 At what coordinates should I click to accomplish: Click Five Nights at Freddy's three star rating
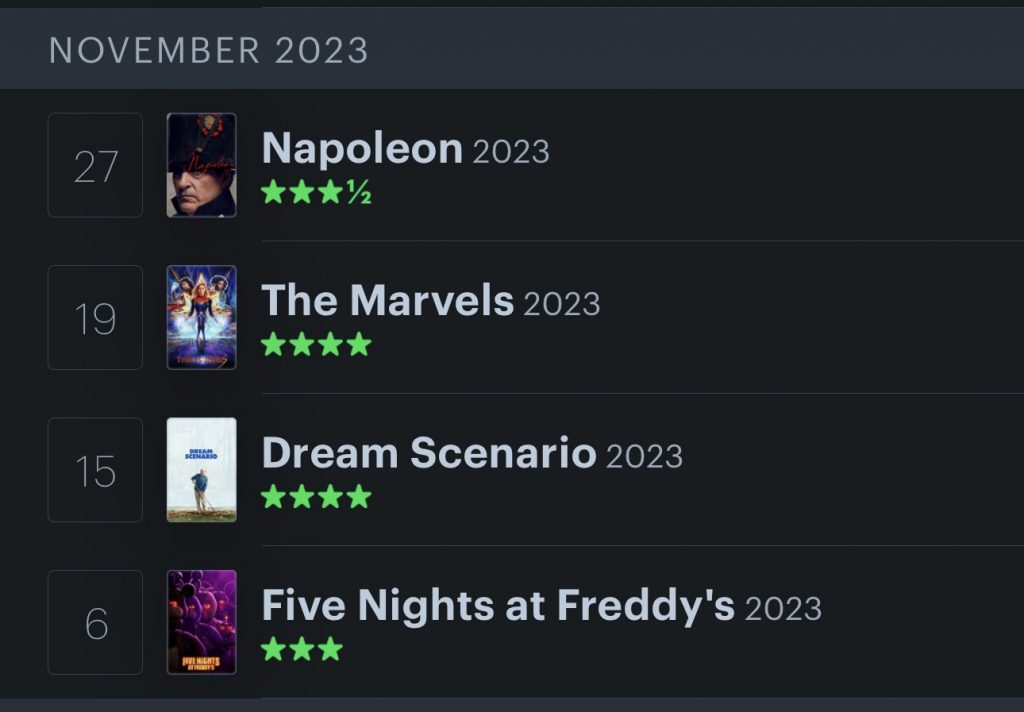click(302, 649)
